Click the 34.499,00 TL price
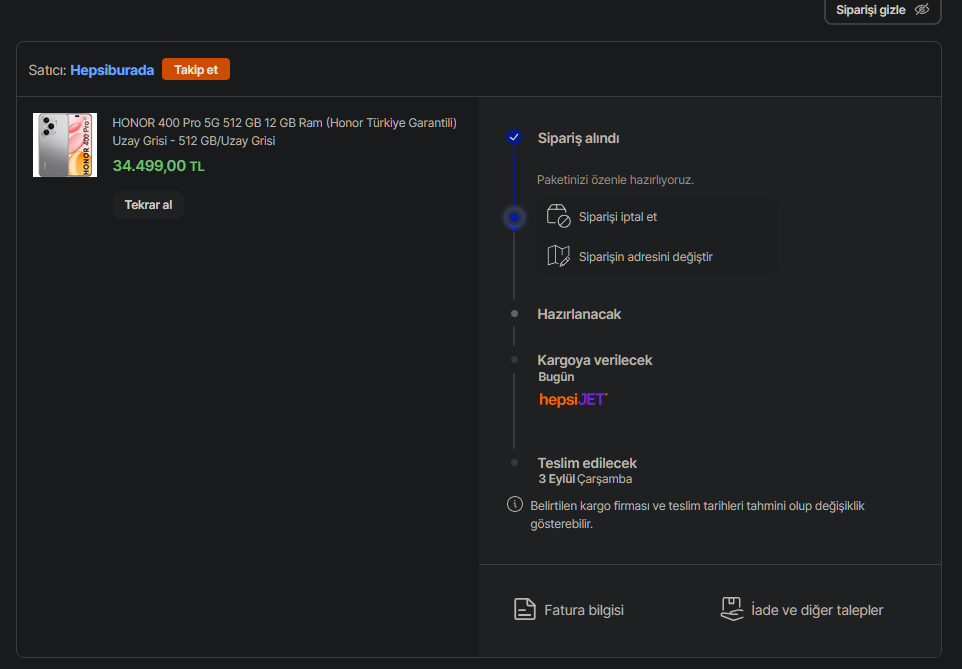Screen dimensions: 962x669 click(158, 166)
